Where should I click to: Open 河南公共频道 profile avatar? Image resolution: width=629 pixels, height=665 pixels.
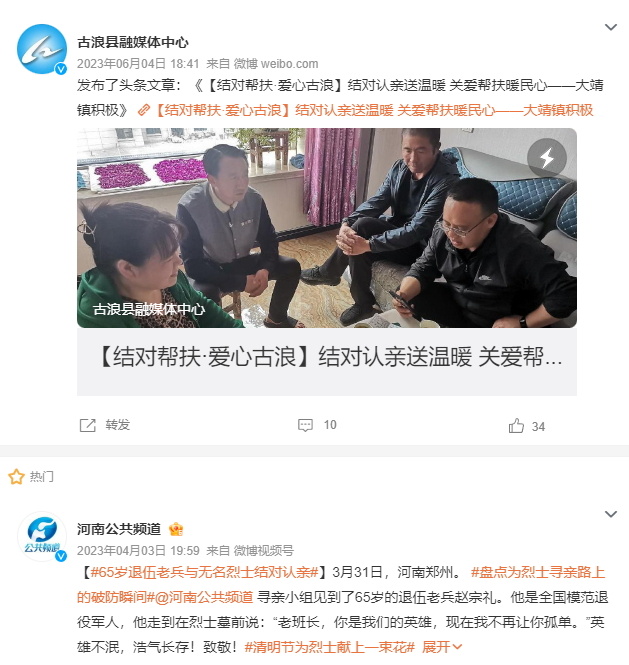(x=42, y=536)
